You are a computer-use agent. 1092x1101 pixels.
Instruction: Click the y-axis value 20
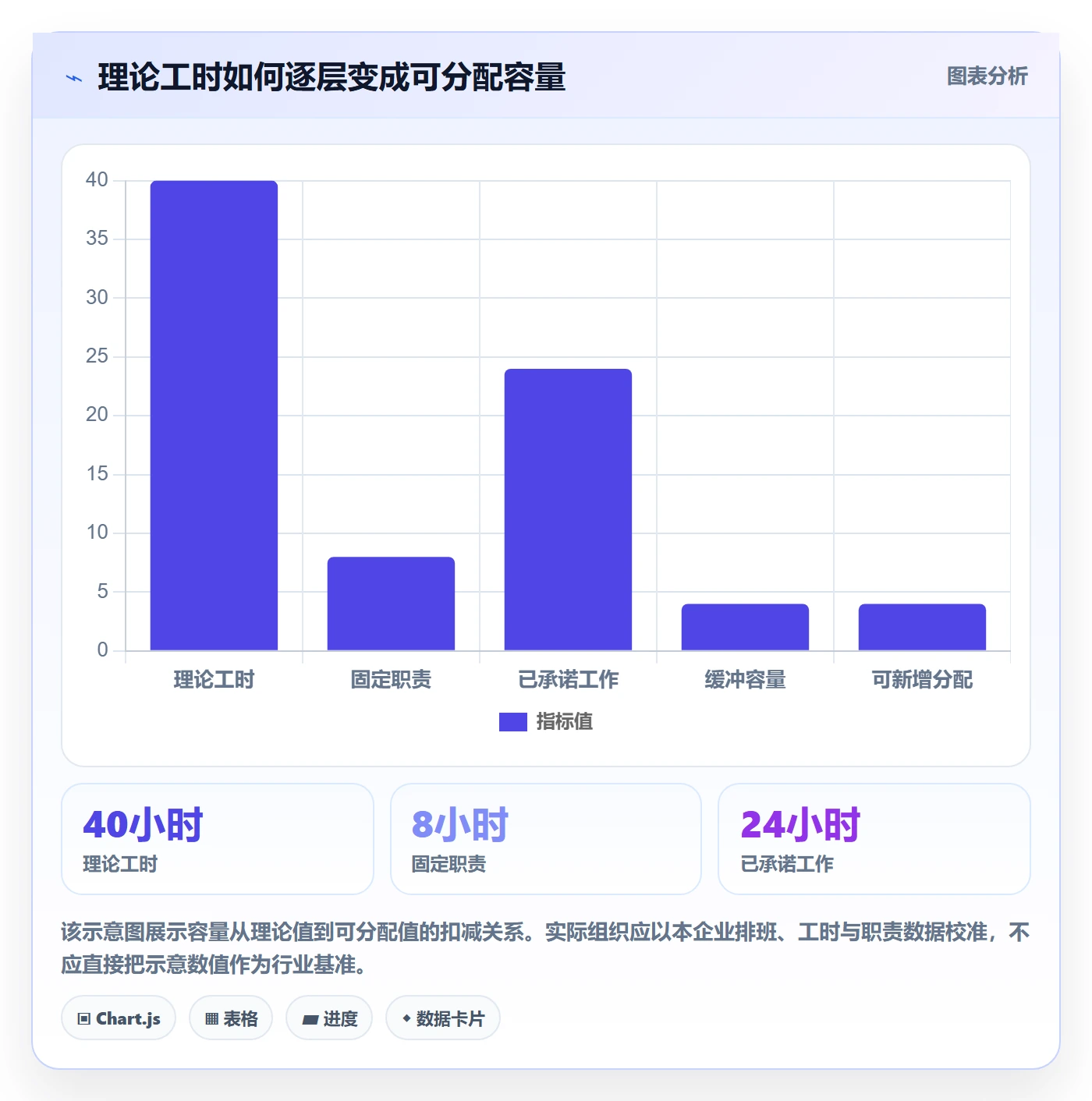tap(97, 415)
